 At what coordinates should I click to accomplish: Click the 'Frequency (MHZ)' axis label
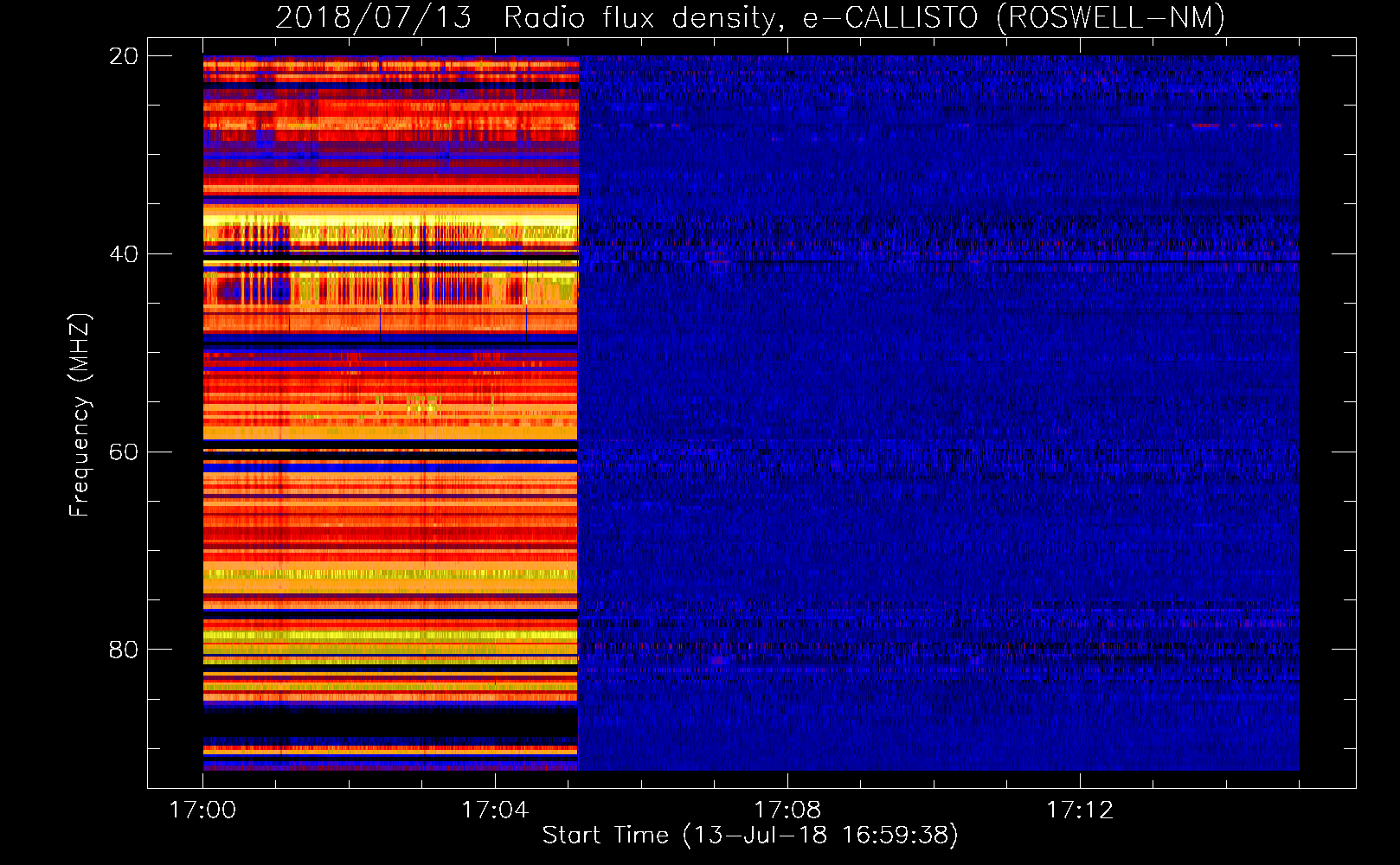[x=79, y=414]
